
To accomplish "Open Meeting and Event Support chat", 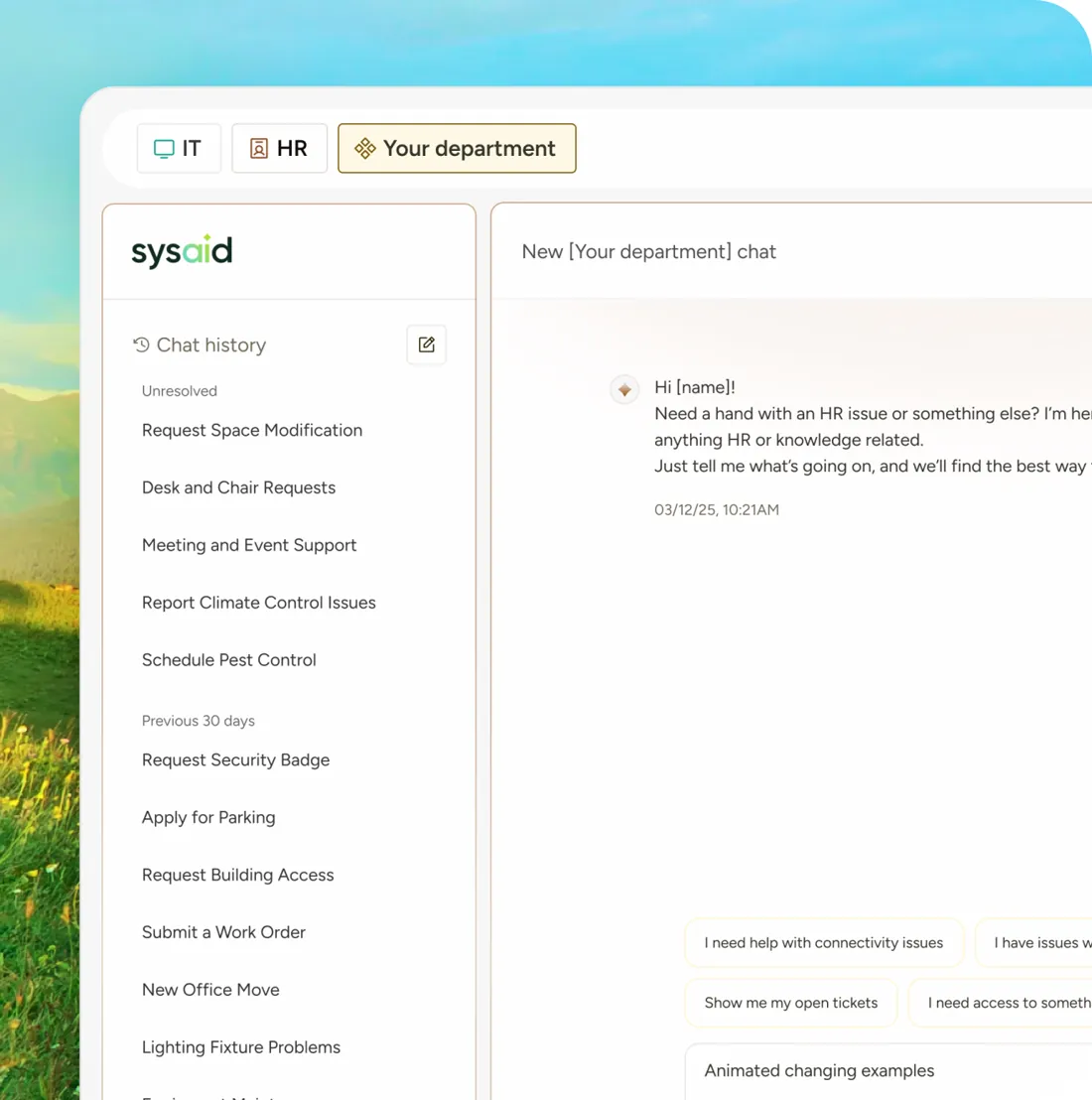I will point(249,545).
